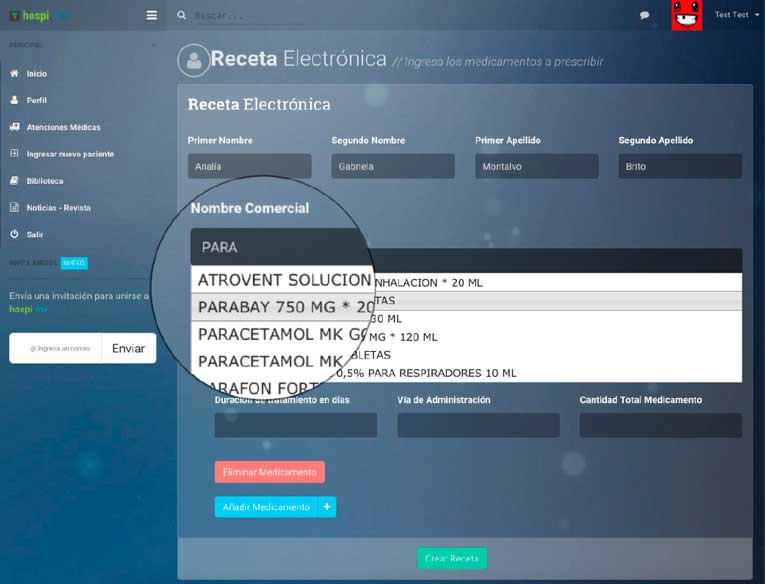
Task: Toggle the hamburger sidebar menu
Action: pyautogui.click(x=151, y=15)
